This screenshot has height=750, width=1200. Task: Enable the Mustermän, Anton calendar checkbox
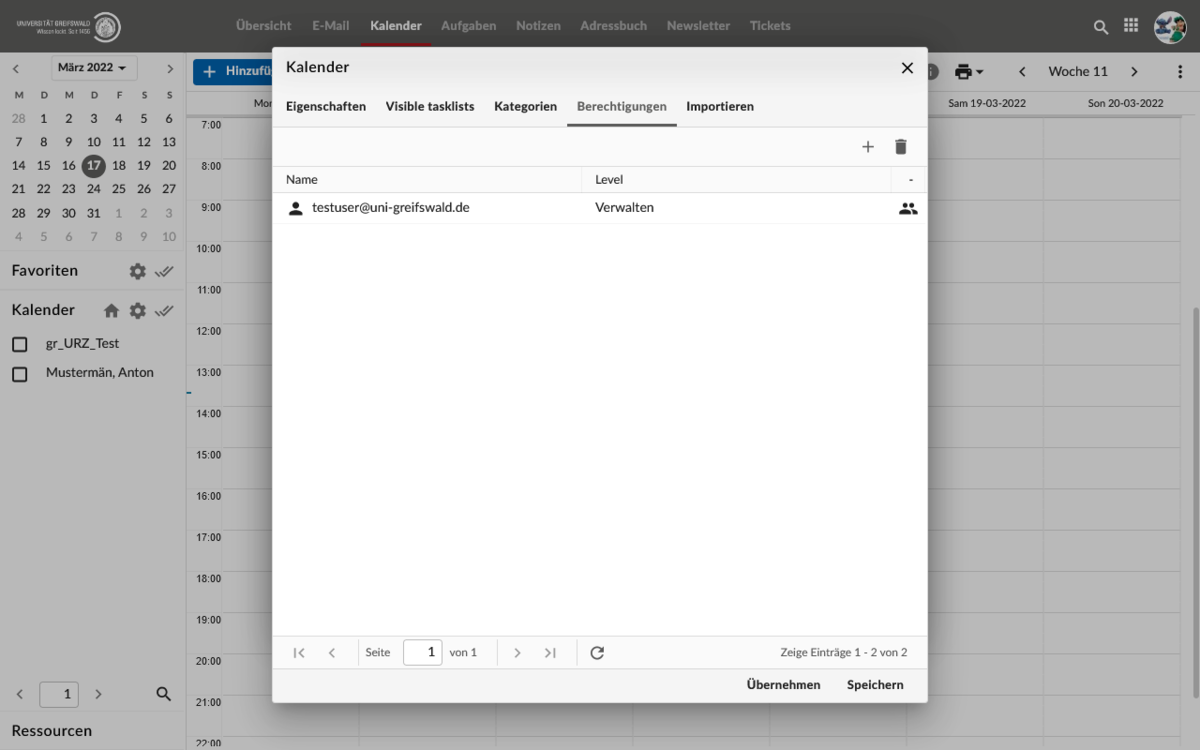tap(19, 374)
